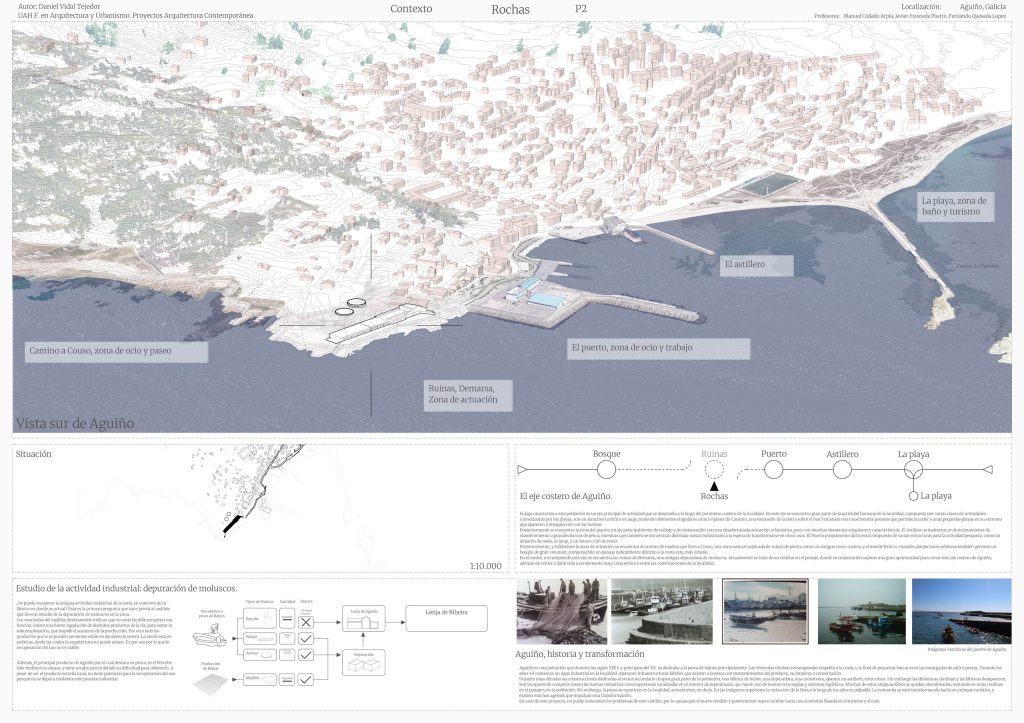Image resolution: width=1024 pixels, height=723 pixels.
Task: Click the Bosque circle node on axis
Action: 607,470
